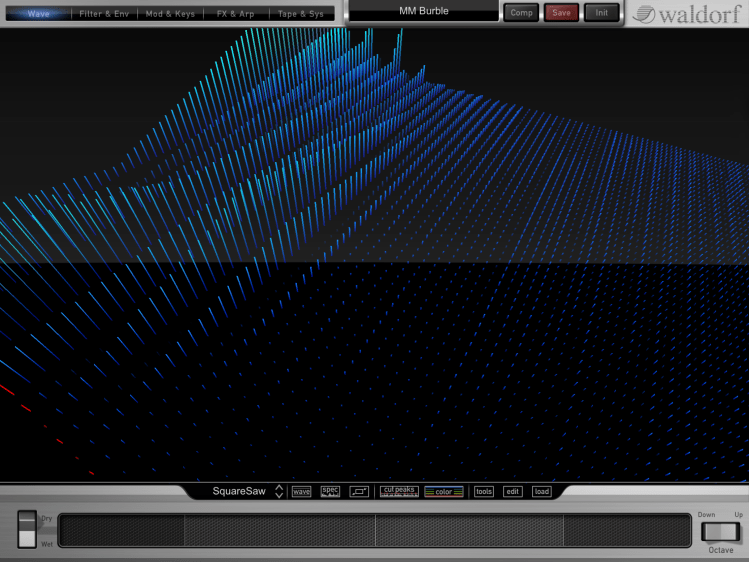This screenshot has width=749, height=562.
Task: Step the SquareSaw wavetable selector arrows
Action: click(x=279, y=492)
